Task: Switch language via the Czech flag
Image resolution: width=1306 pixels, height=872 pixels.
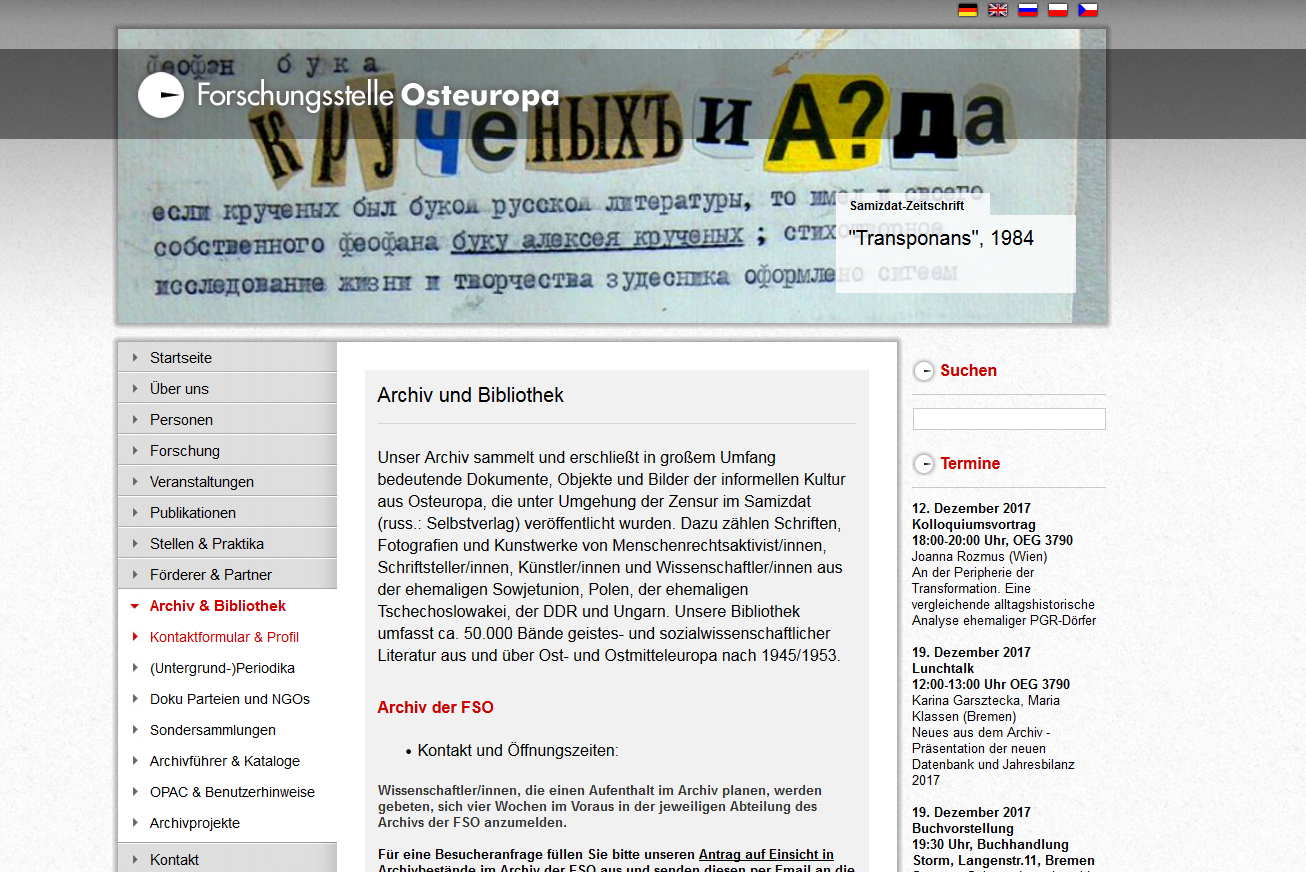Action: pyautogui.click(x=1088, y=10)
